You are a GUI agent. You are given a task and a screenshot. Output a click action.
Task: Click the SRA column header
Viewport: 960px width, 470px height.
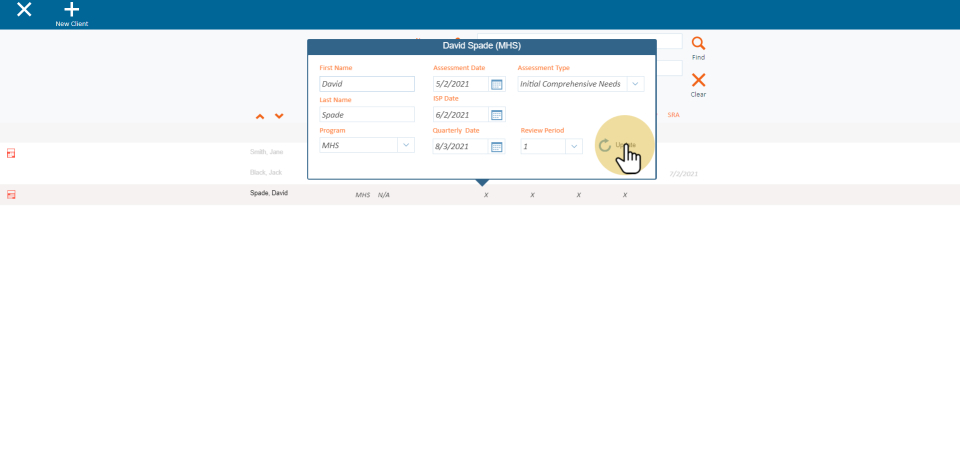point(673,115)
